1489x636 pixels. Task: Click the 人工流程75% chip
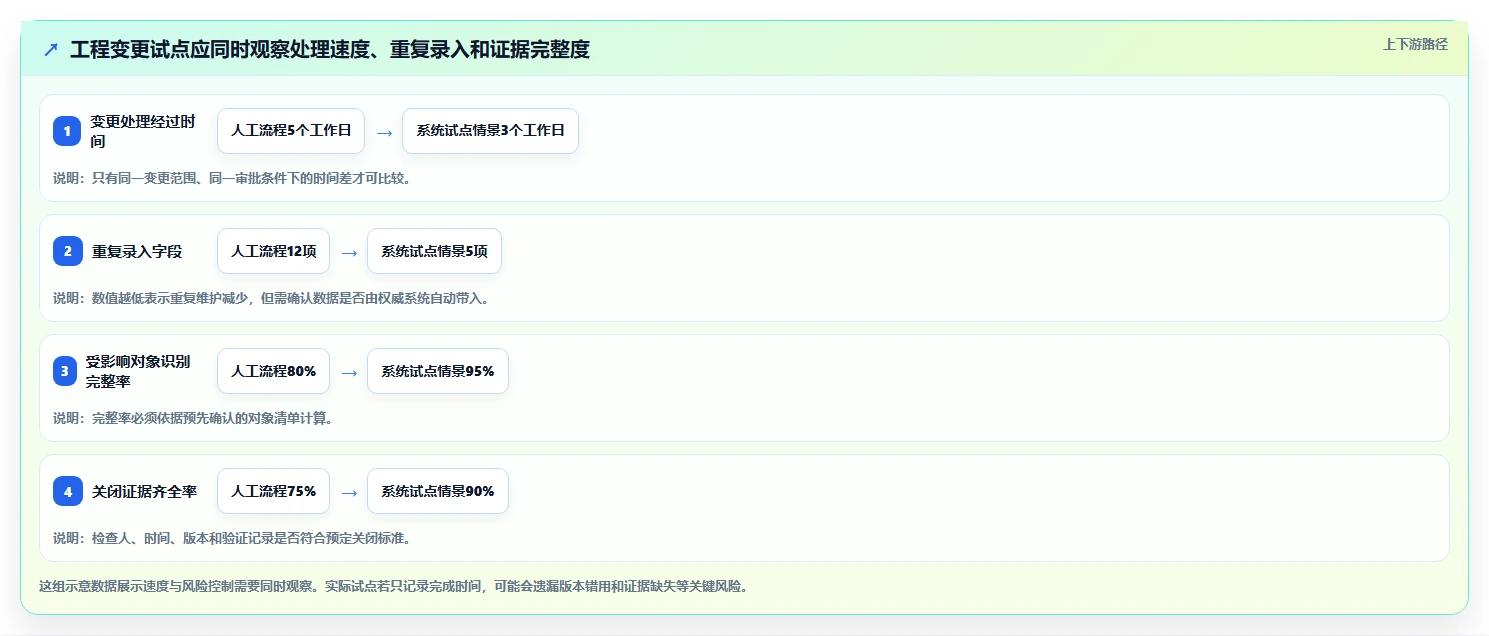pyautogui.click(x=273, y=491)
